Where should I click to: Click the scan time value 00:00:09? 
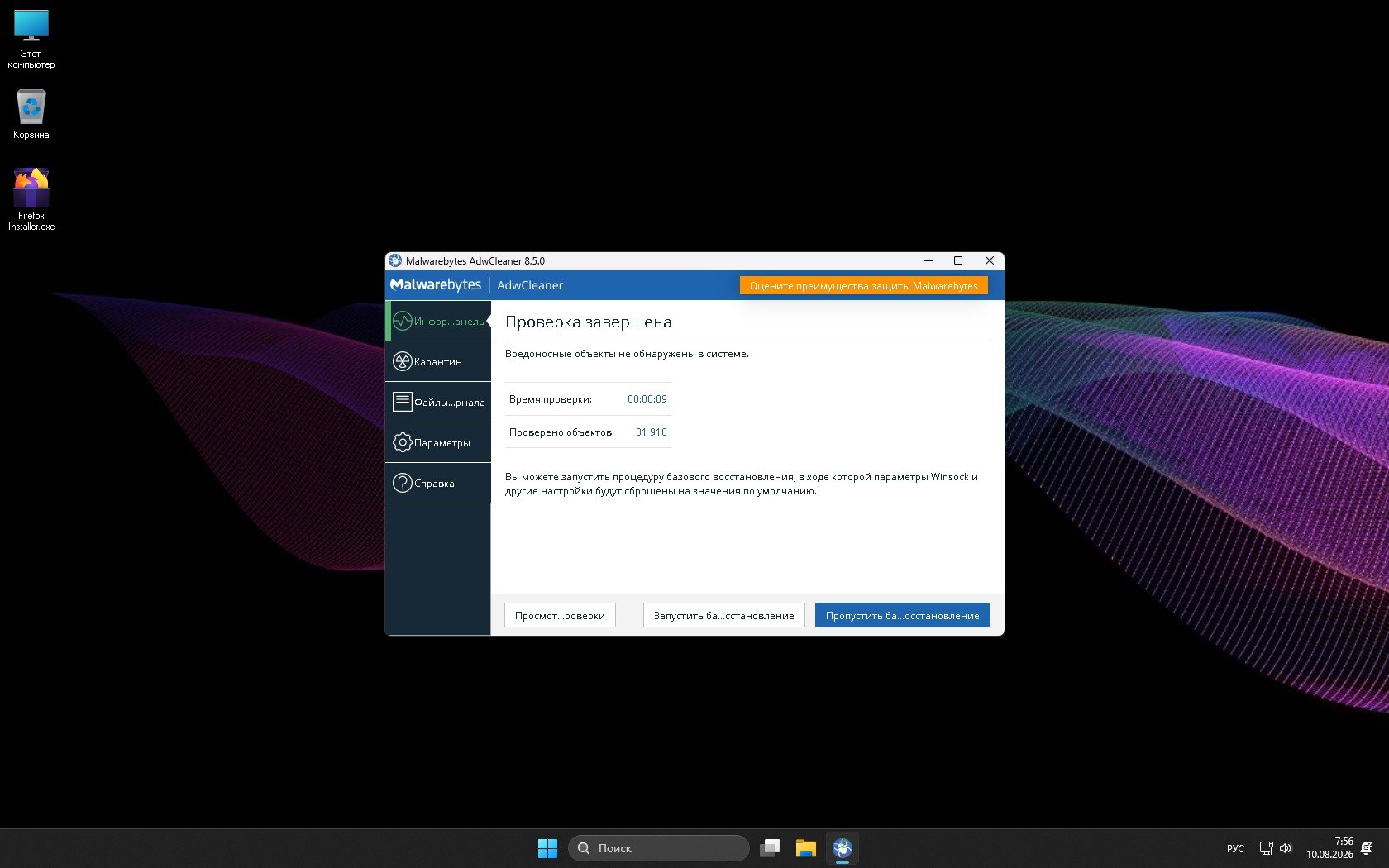[x=647, y=398]
